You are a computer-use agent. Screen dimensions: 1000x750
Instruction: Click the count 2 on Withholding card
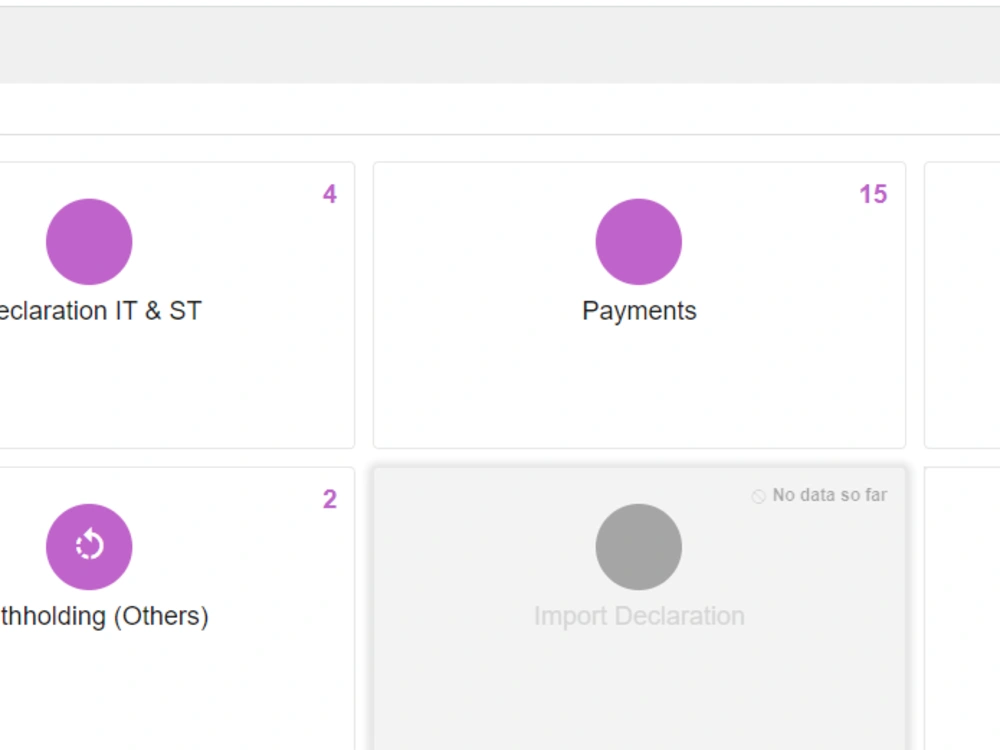pos(330,499)
